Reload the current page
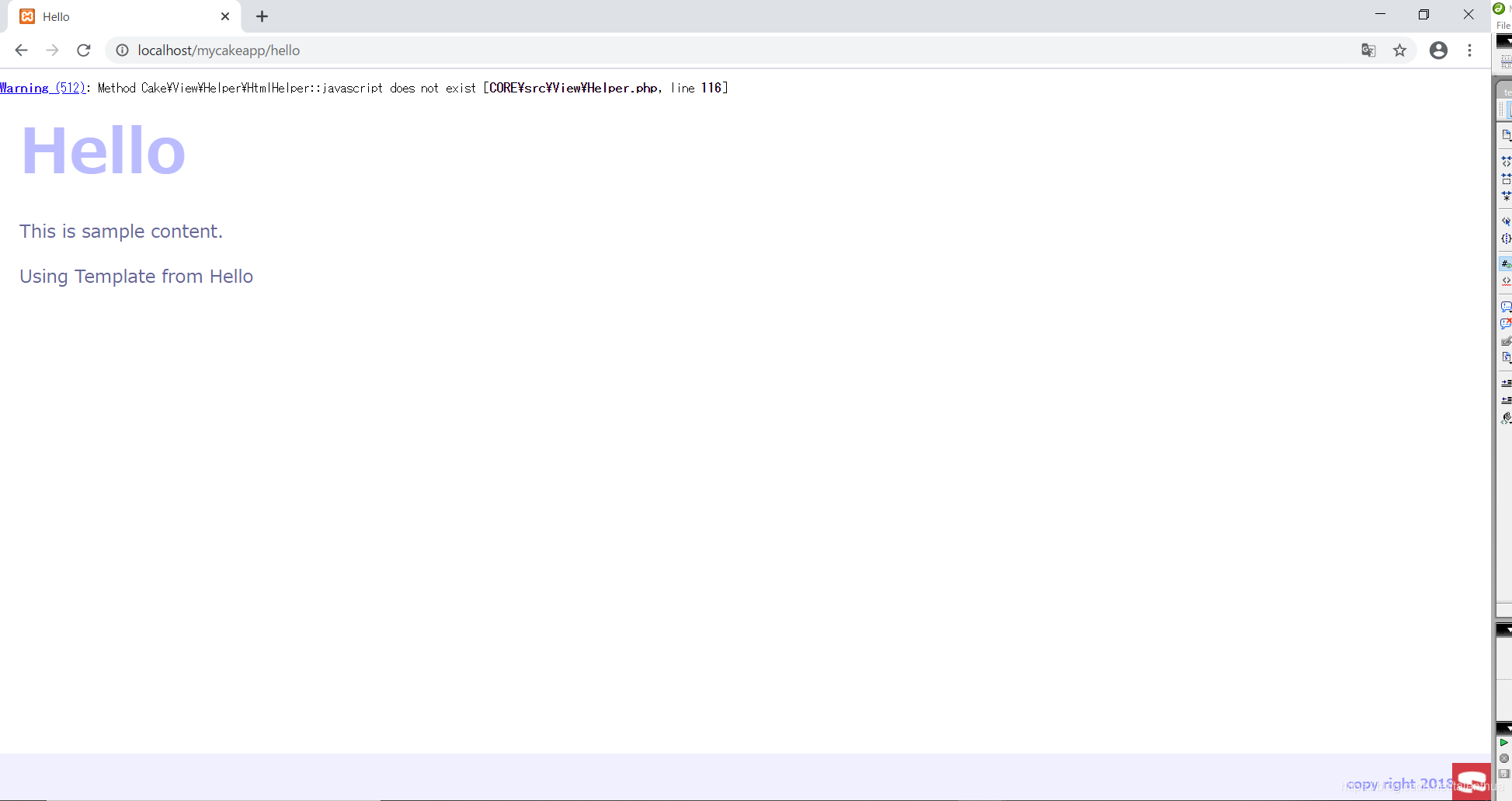 (83, 50)
